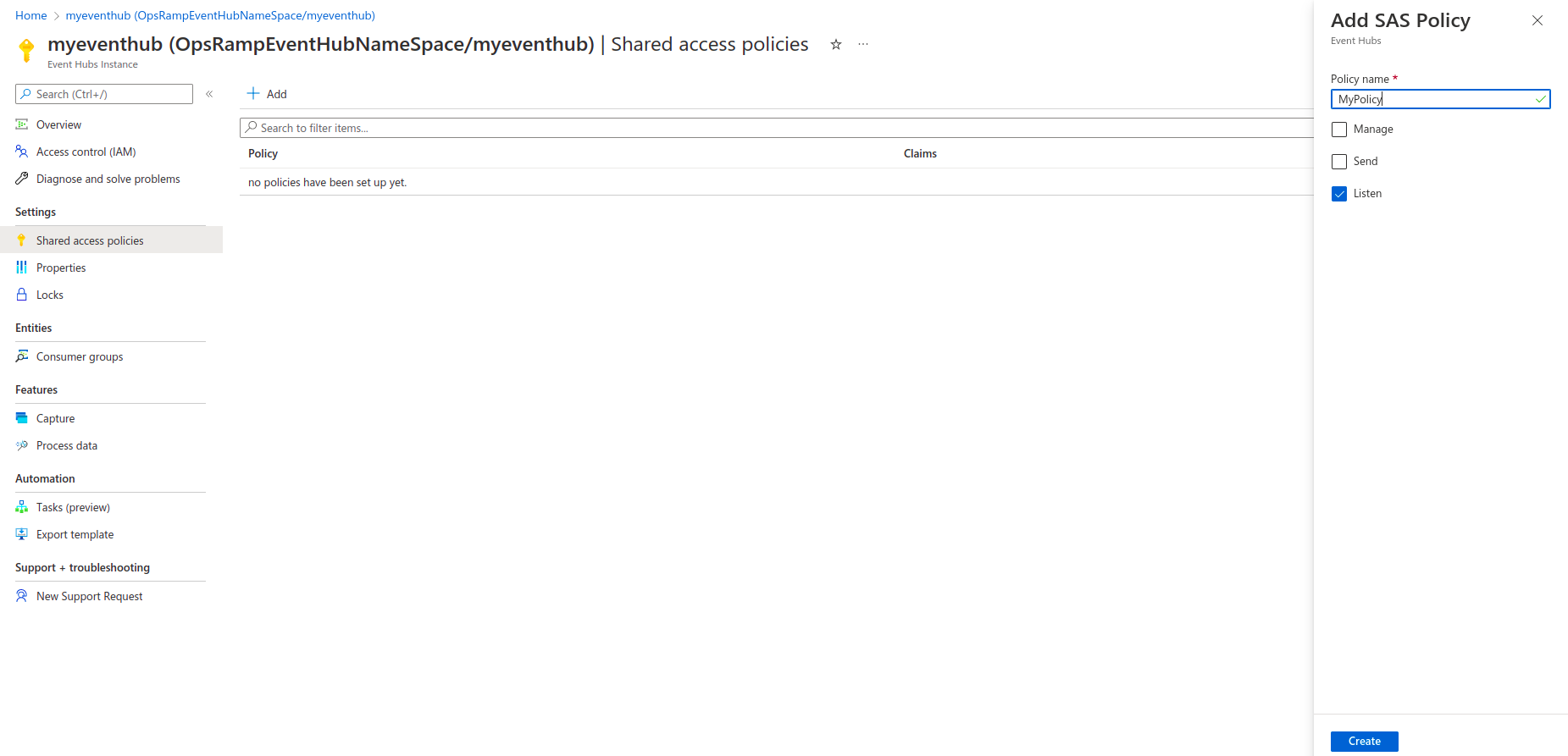Click the Automation section heading
The height and width of the screenshot is (756, 1568).
coord(45,478)
